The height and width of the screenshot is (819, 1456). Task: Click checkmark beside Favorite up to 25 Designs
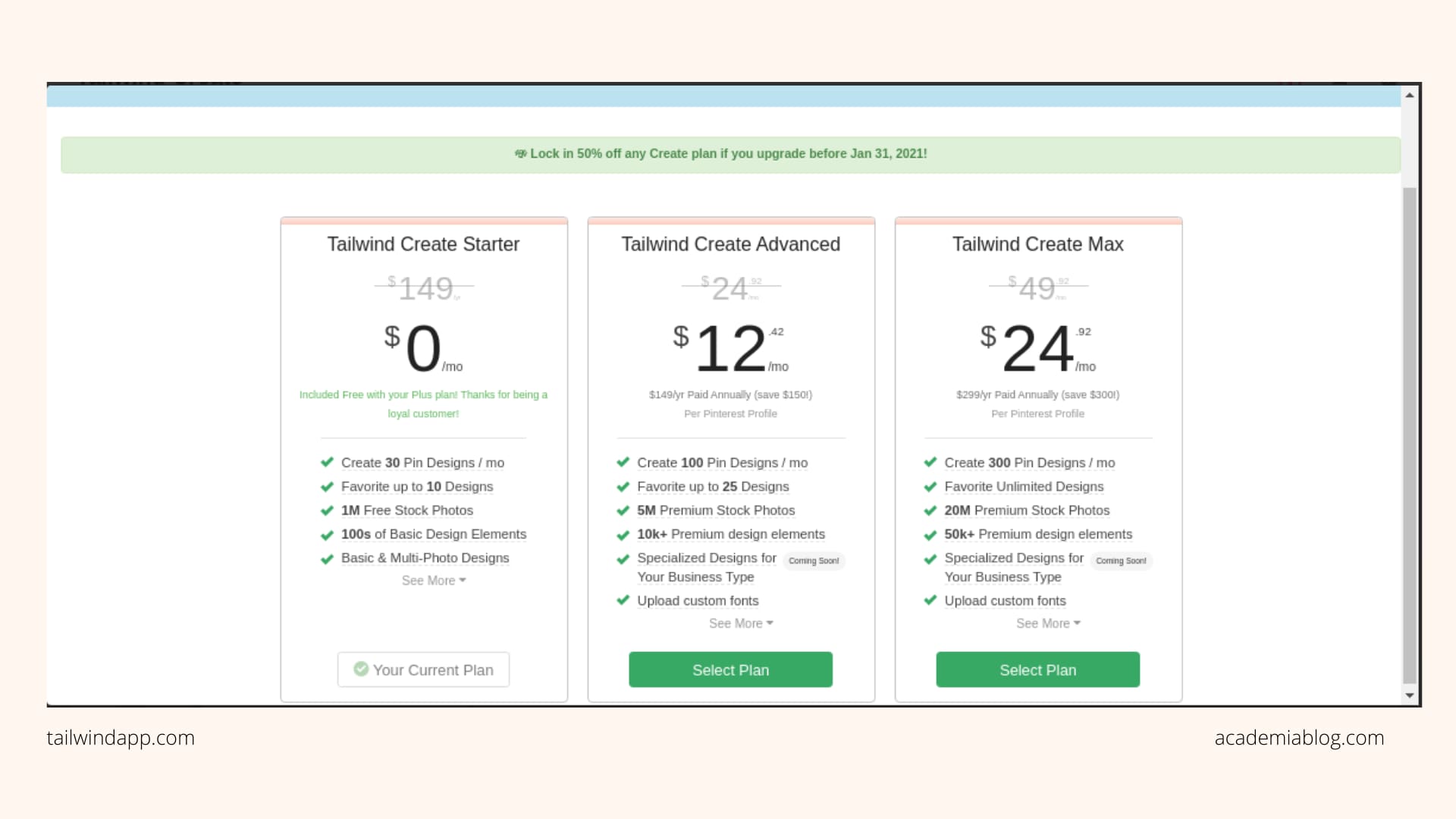[623, 486]
